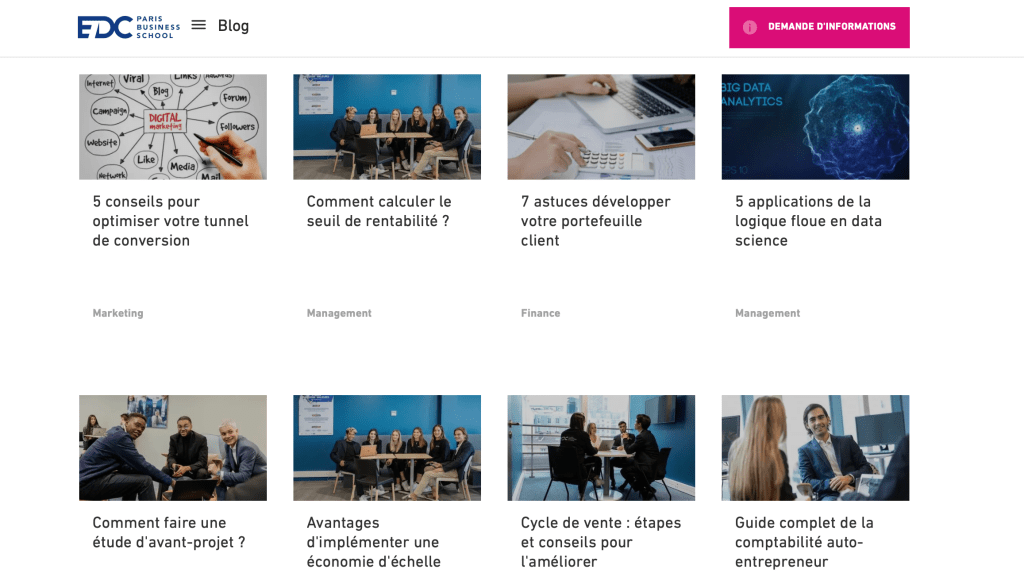Select the Management tag under the seuil de rentabilité article

coord(339,313)
